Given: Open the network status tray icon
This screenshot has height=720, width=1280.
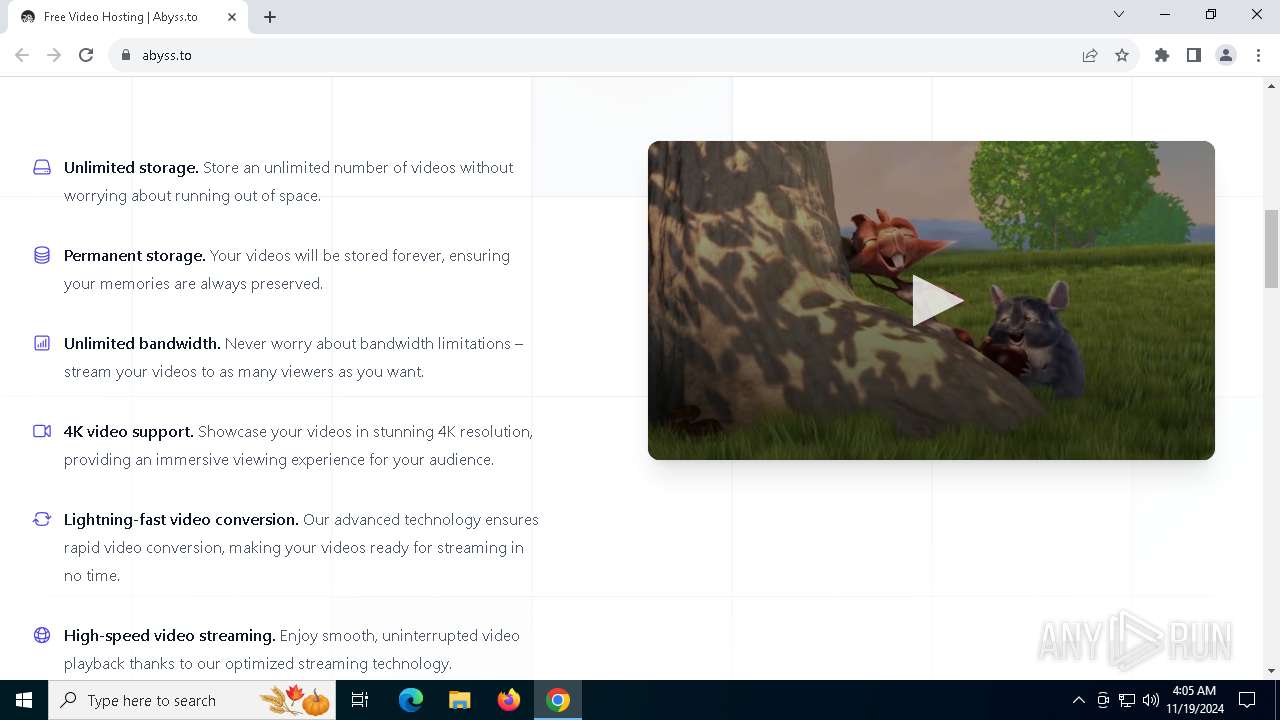Looking at the screenshot, I should pos(1127,700).
